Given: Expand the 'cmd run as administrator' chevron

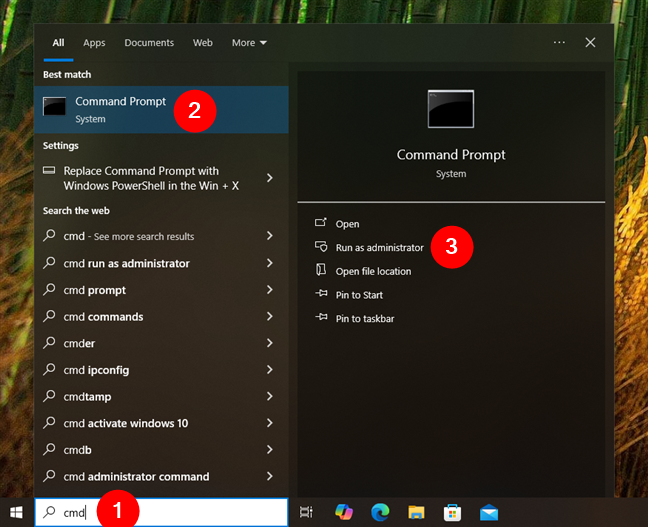Looking at the screenshot, I should point(269,263).
